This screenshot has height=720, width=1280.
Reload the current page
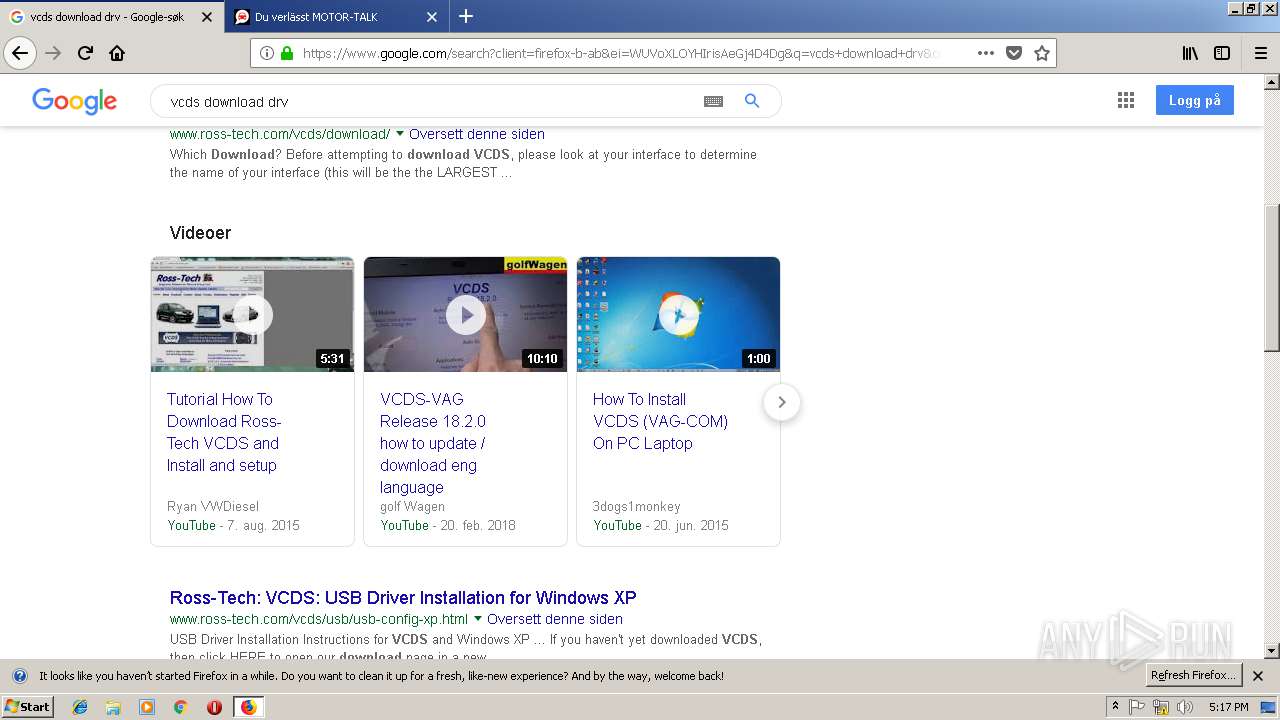[85, 53]
